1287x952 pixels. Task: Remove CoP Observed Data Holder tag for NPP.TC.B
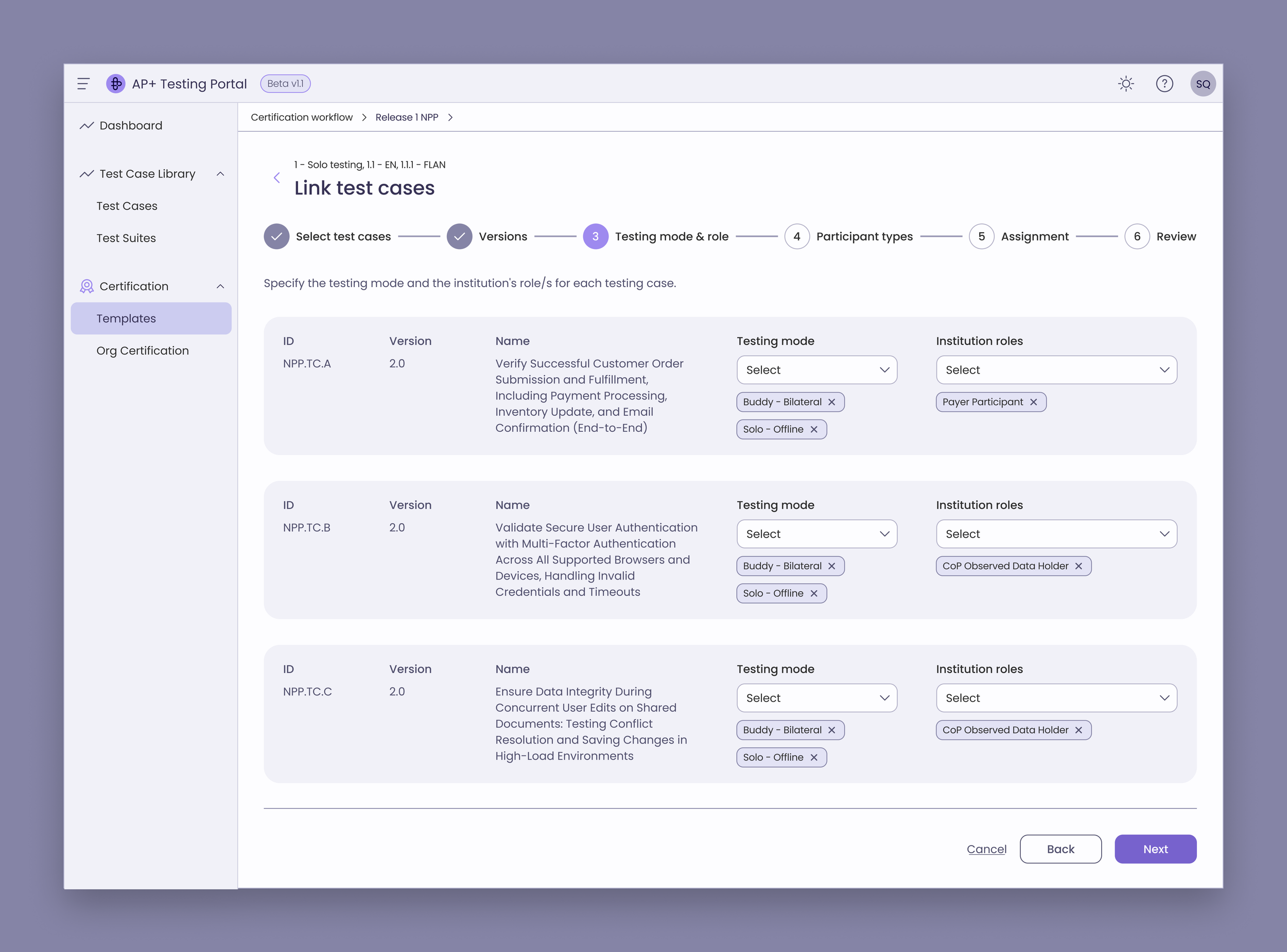click(1079, 567)
